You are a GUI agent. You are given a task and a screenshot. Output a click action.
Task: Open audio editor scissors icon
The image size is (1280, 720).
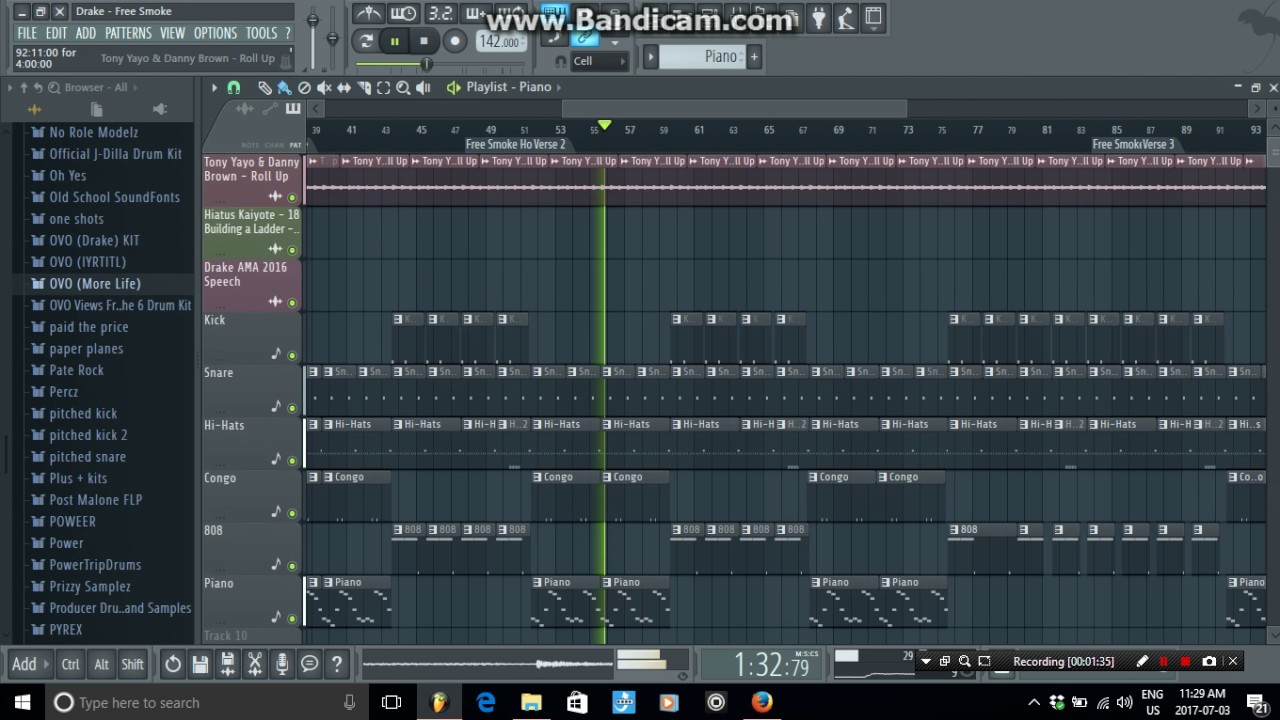pyautogui.click(x=254, y=663)
